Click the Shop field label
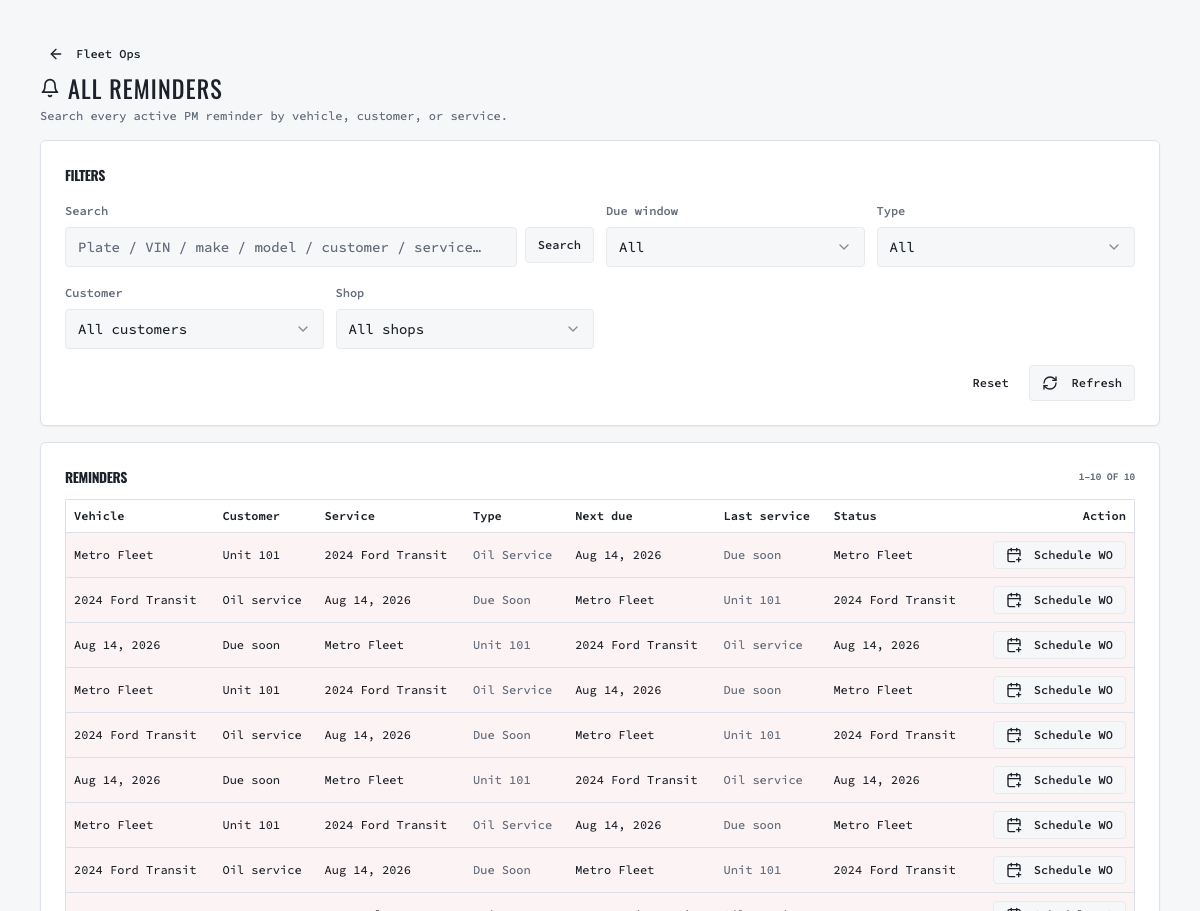This screenshot has width=1200, height=911. click(x=350, y=293)
